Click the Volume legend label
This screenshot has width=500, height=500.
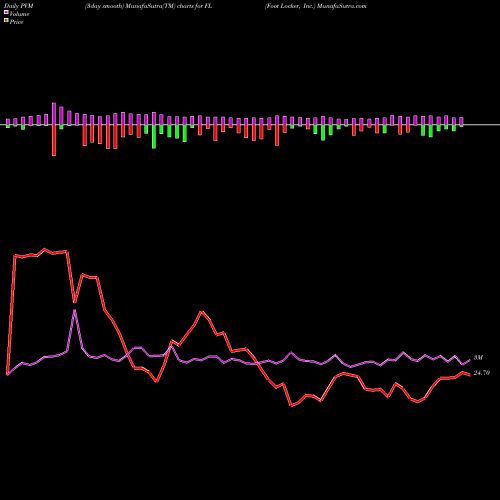[19, 14]
